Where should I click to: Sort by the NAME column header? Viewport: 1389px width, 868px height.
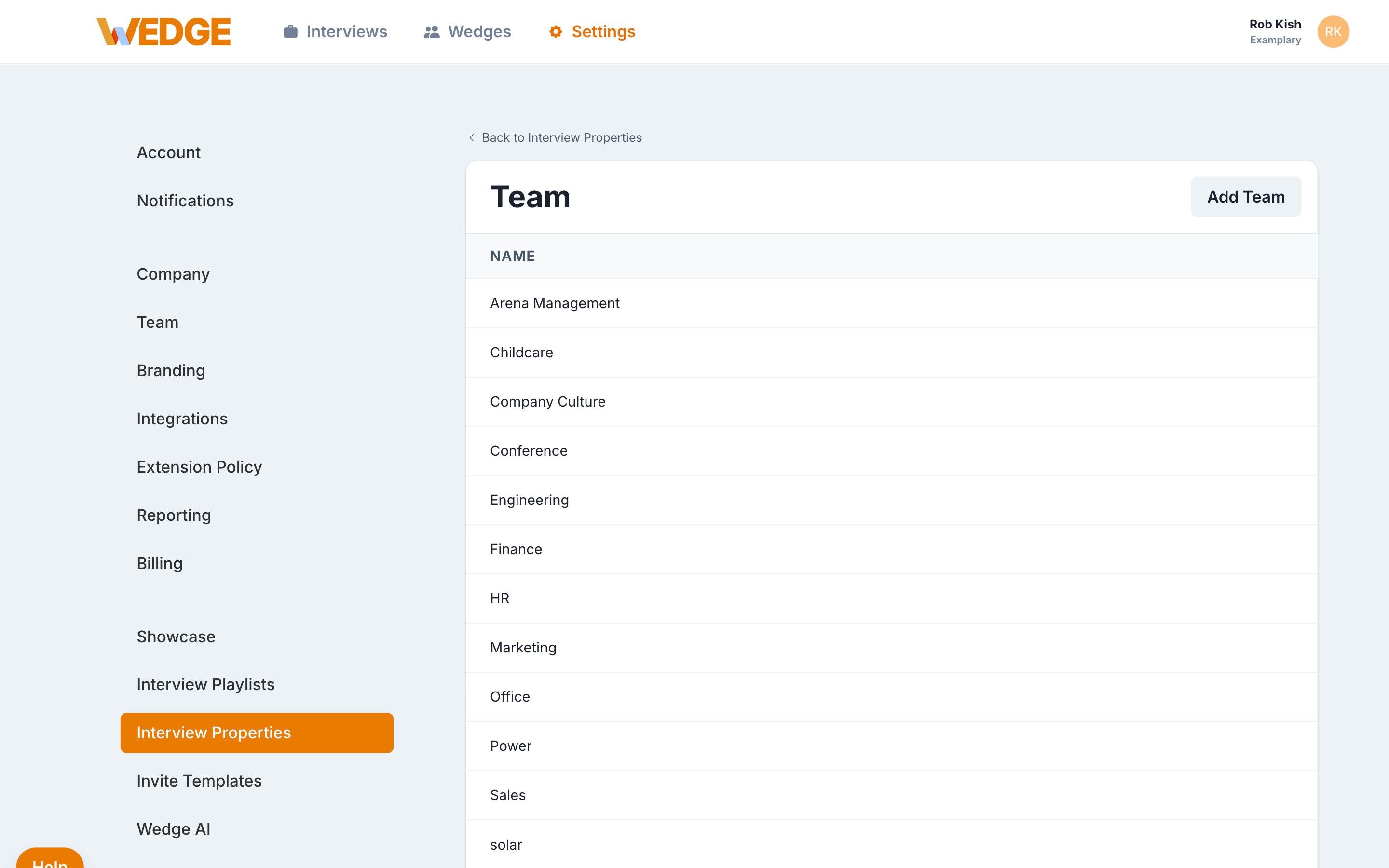pos(512,256)
